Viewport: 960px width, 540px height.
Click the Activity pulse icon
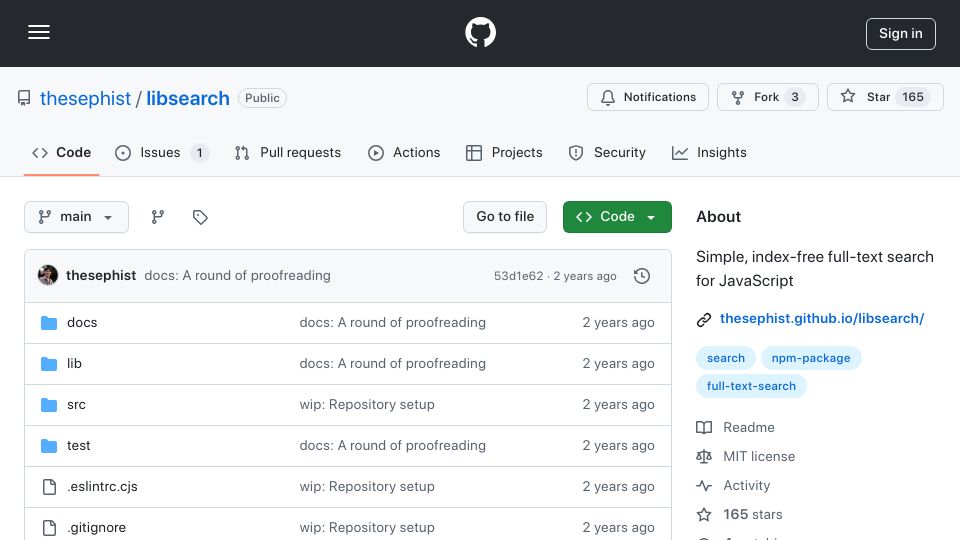click(704, 486)
